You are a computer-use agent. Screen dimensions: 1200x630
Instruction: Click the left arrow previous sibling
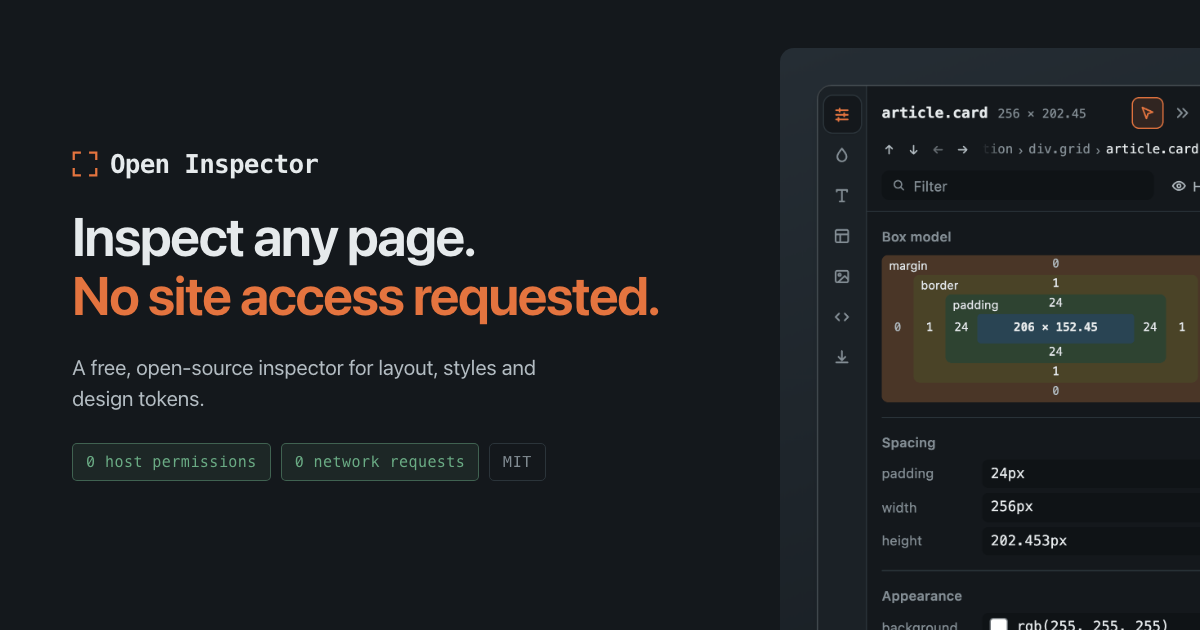(938, 150)
